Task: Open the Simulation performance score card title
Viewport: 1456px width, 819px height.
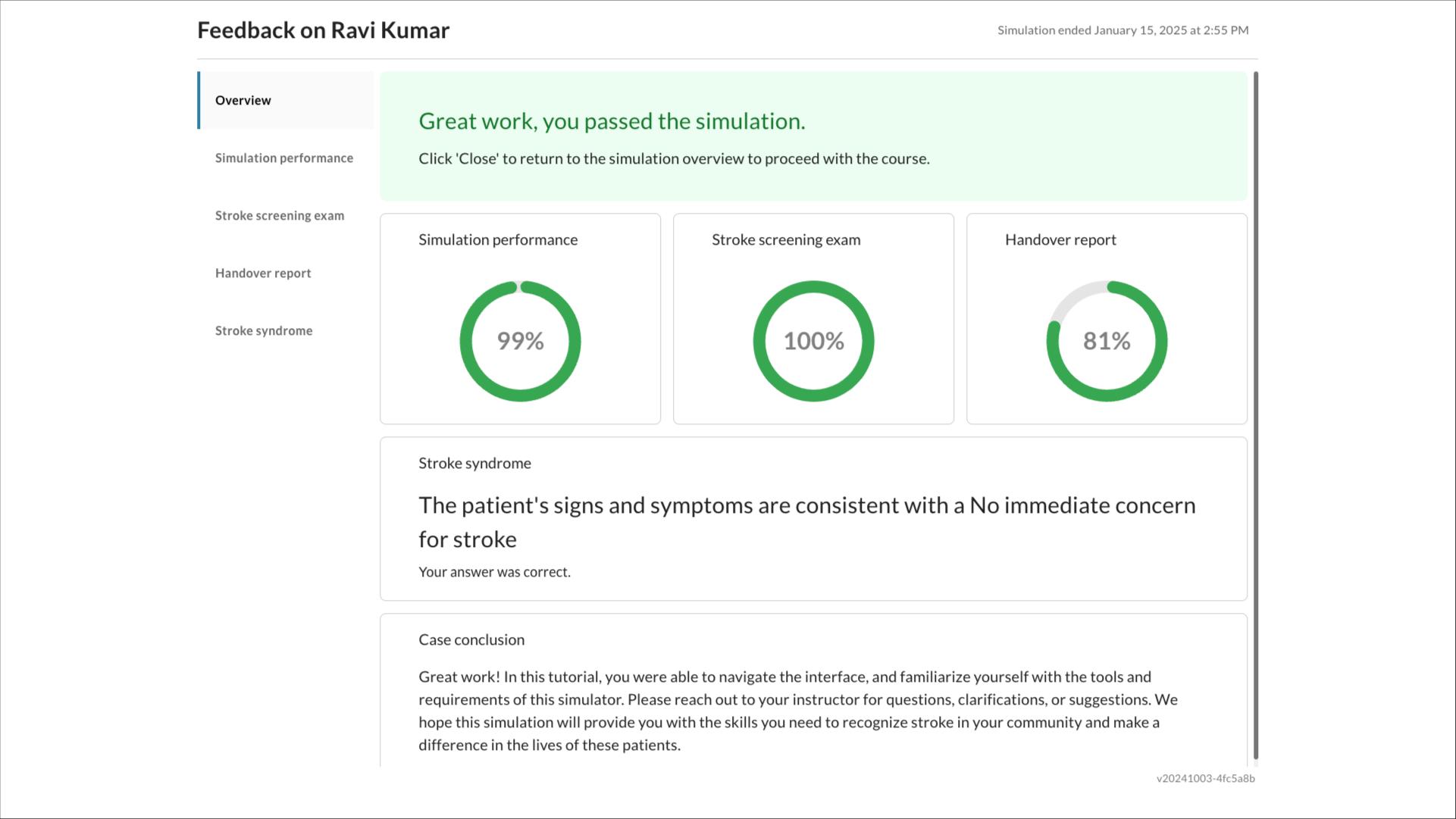Action: tap(498, 239)
